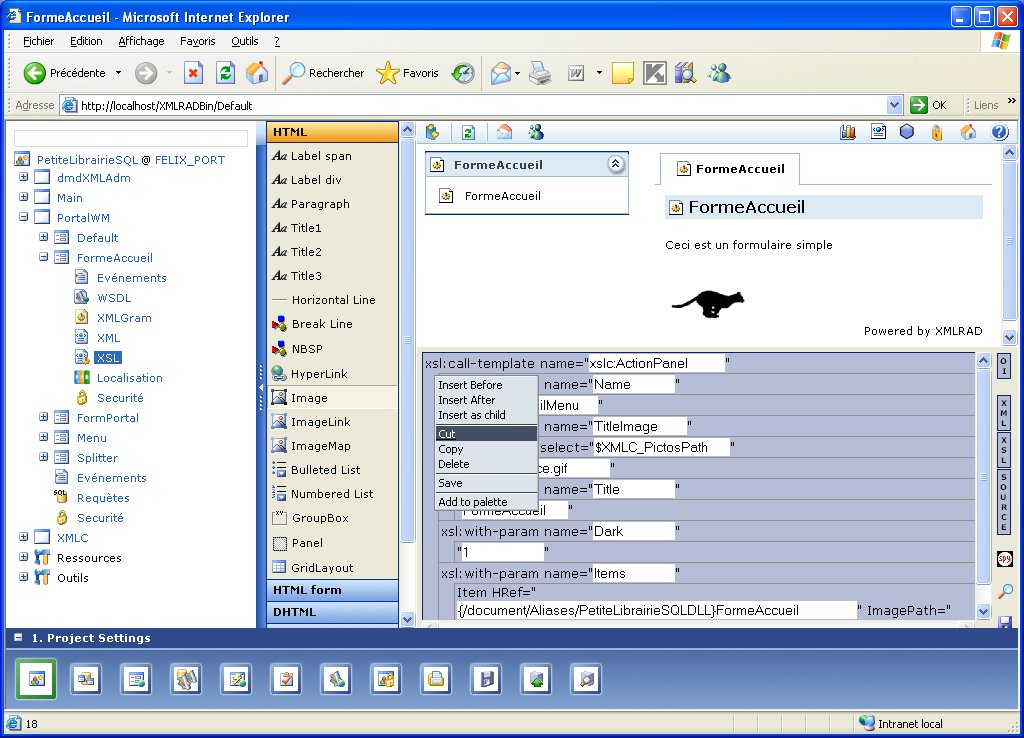Click the vertical SOURCE button

1004,502
